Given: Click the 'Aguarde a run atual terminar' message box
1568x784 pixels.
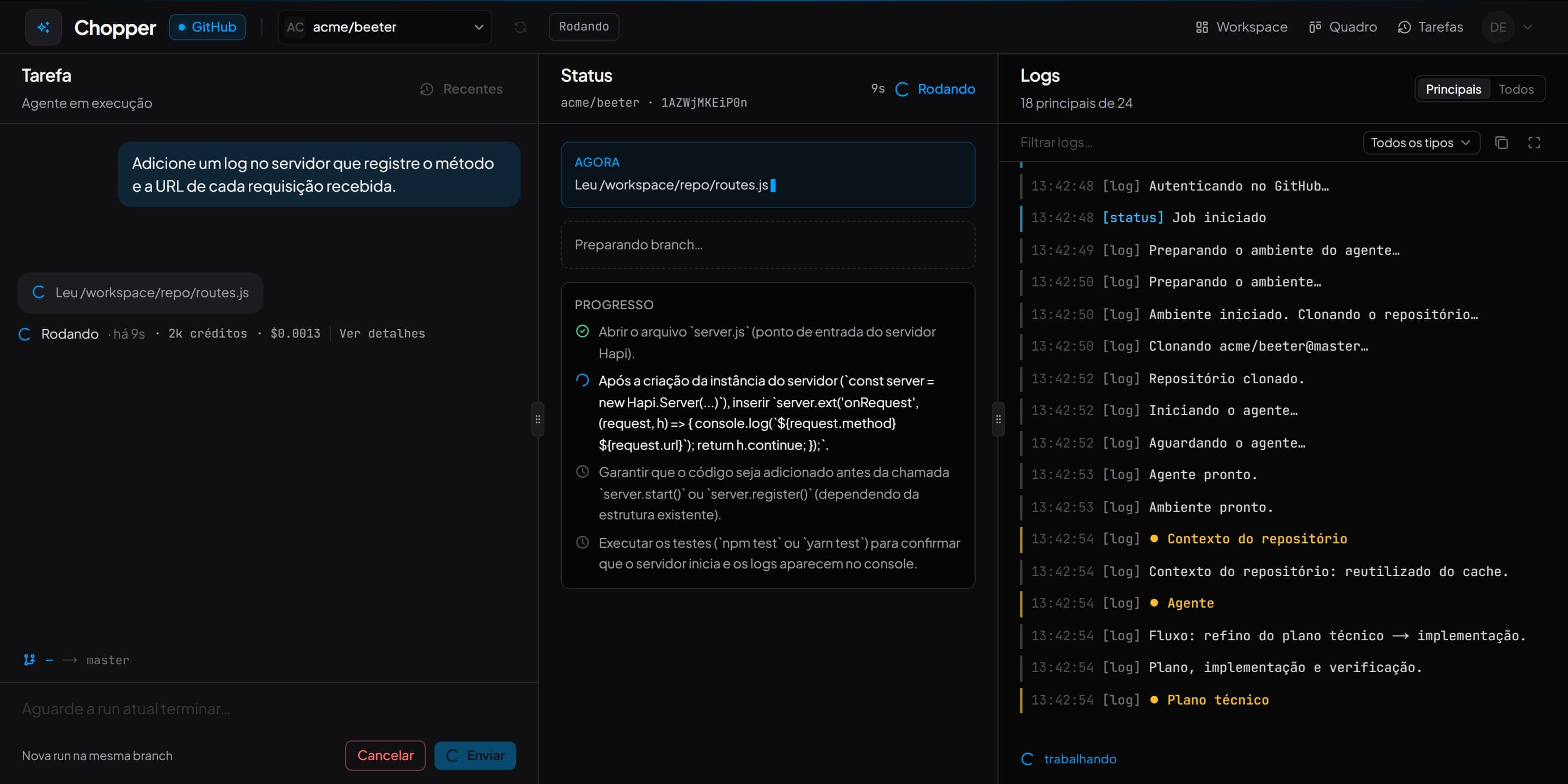Looking at the screenshot, I should coord(268,709).
